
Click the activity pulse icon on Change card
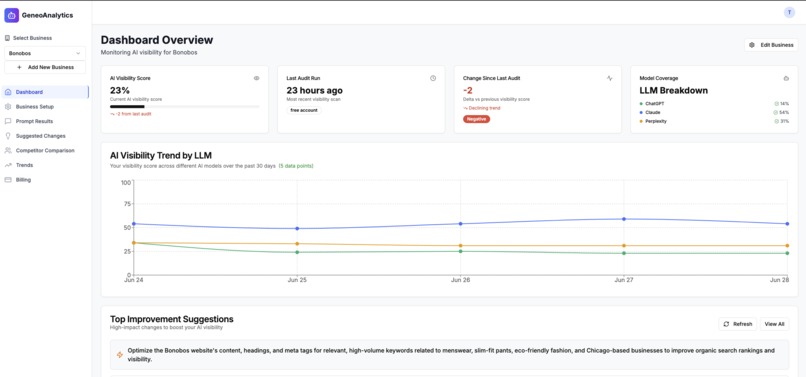(x=610, y=78)
